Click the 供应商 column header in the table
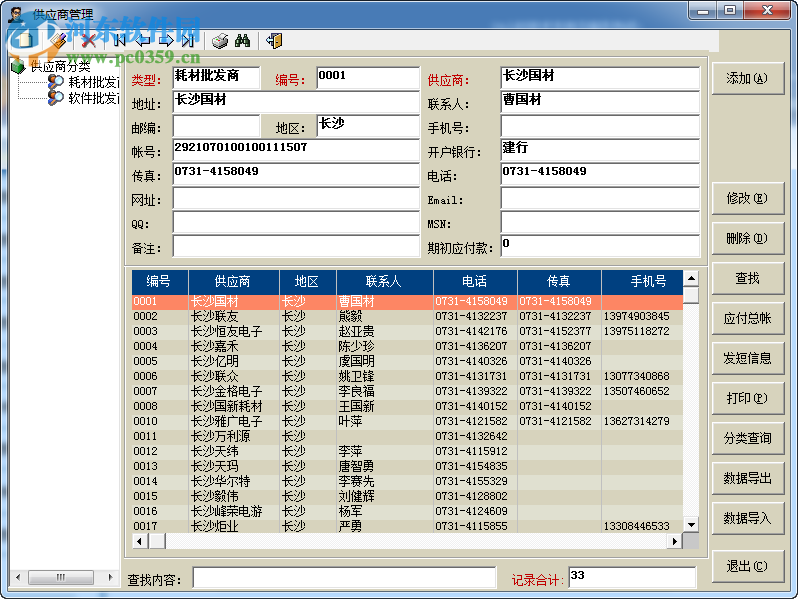Image resolution: width=798 pixels, height=599 pixels. (x=233, y=281)
